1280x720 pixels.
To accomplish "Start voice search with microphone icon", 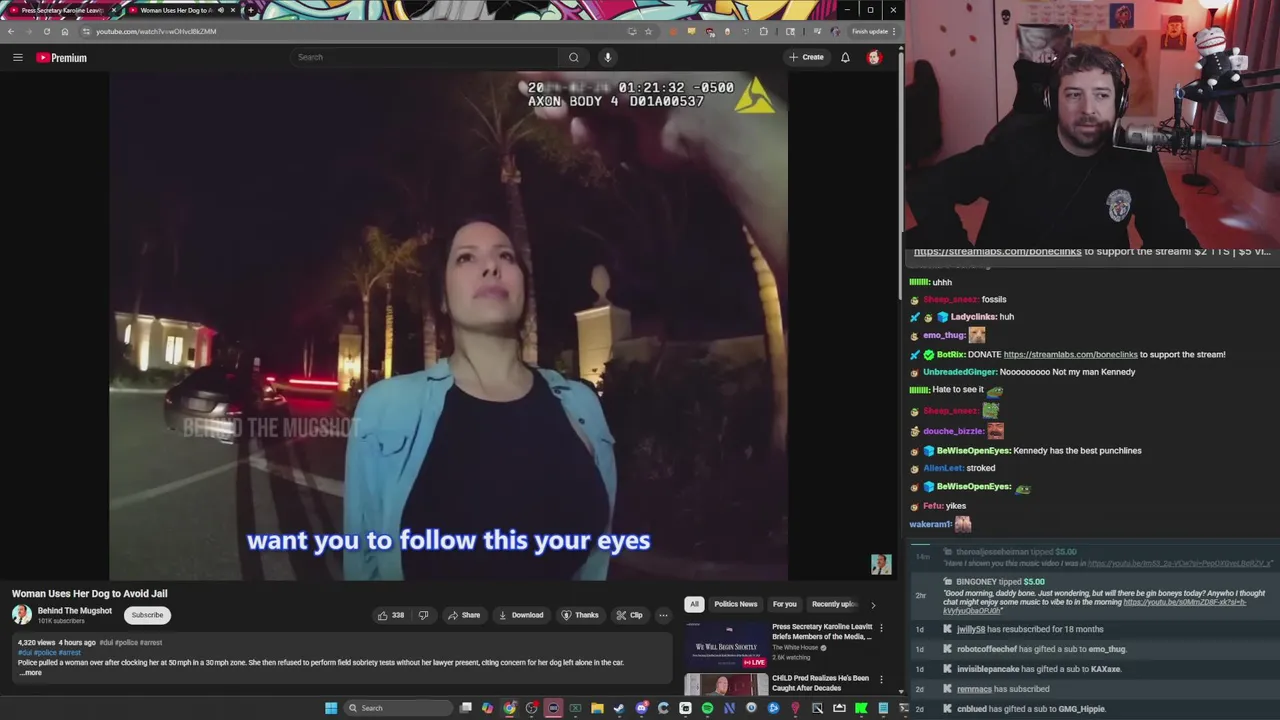I will [607, 57].
